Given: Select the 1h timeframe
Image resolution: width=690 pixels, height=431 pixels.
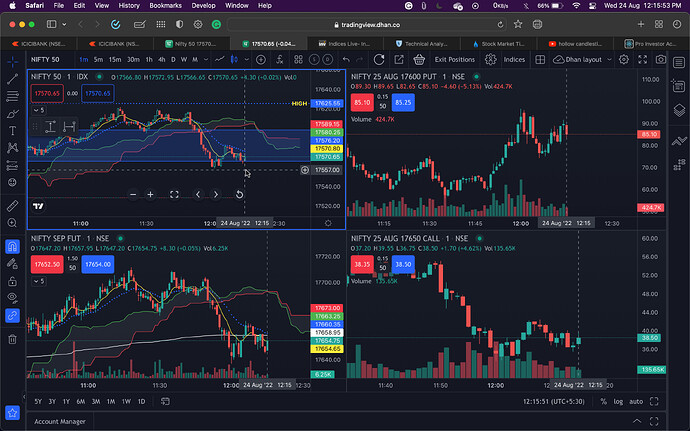Looking at the screenshot, I should [149, 59].
